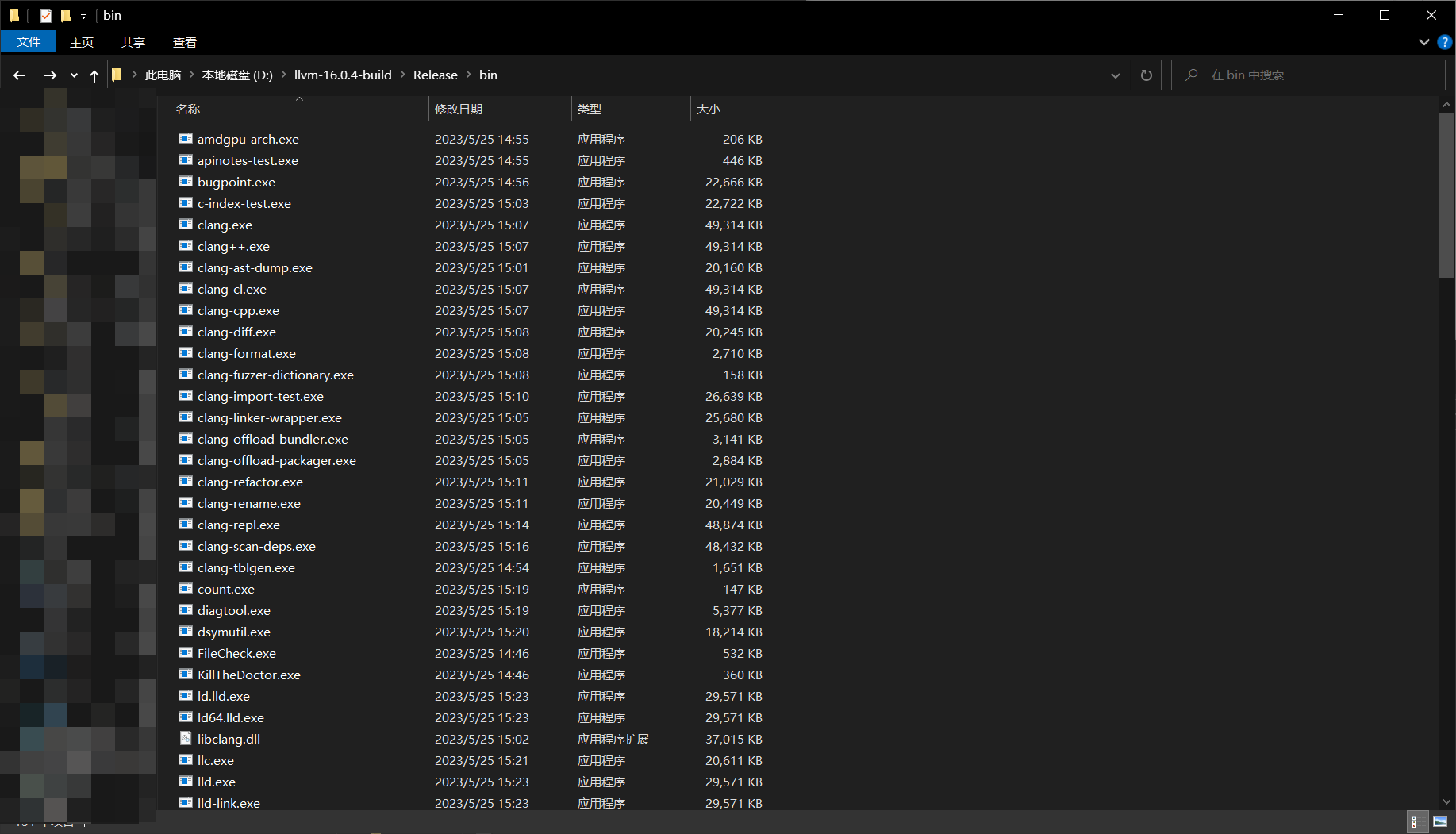Select clang-linker-wrapper.exe file name
Image resolution: width=1456 pixels, height=834 pixels.
click(270, 417)
